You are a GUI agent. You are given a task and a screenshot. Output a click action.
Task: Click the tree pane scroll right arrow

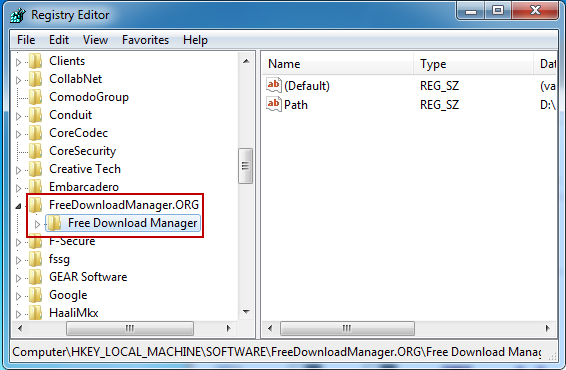point(228,328)
